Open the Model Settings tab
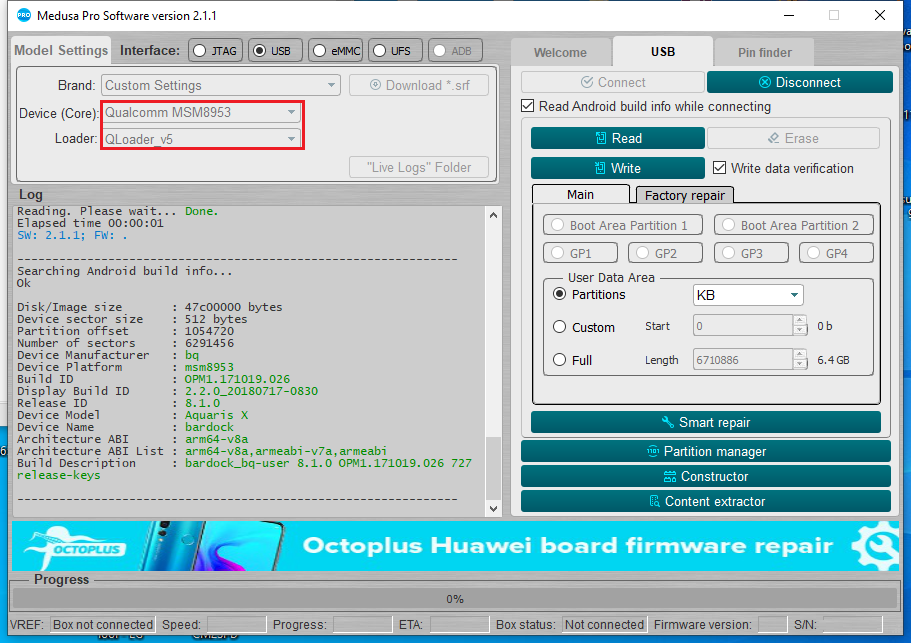Screen dimensions: 911x643 tap(61, 51)
